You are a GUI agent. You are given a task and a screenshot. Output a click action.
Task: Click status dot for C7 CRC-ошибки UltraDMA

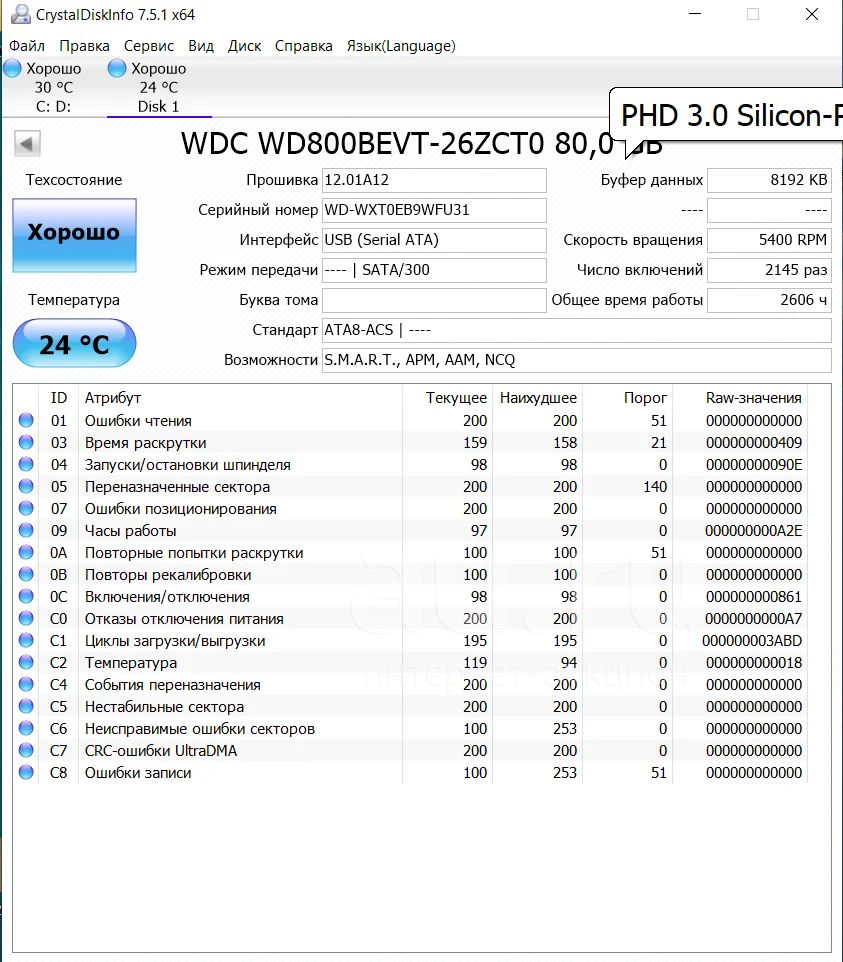click(26, 750)
